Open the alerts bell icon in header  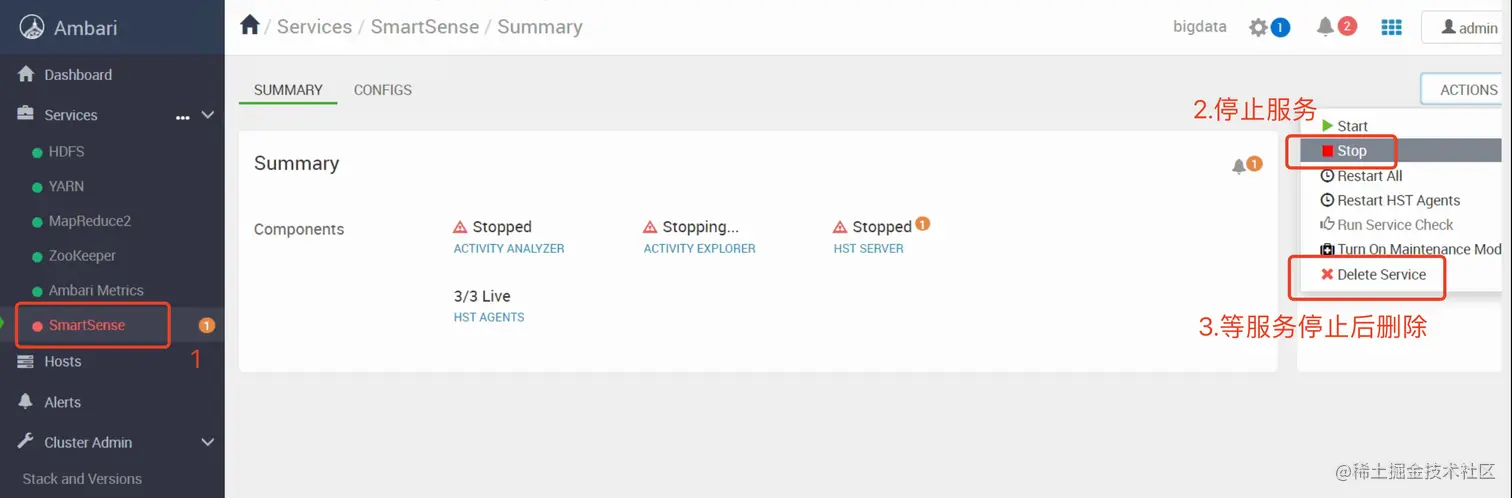[1326, 27]
